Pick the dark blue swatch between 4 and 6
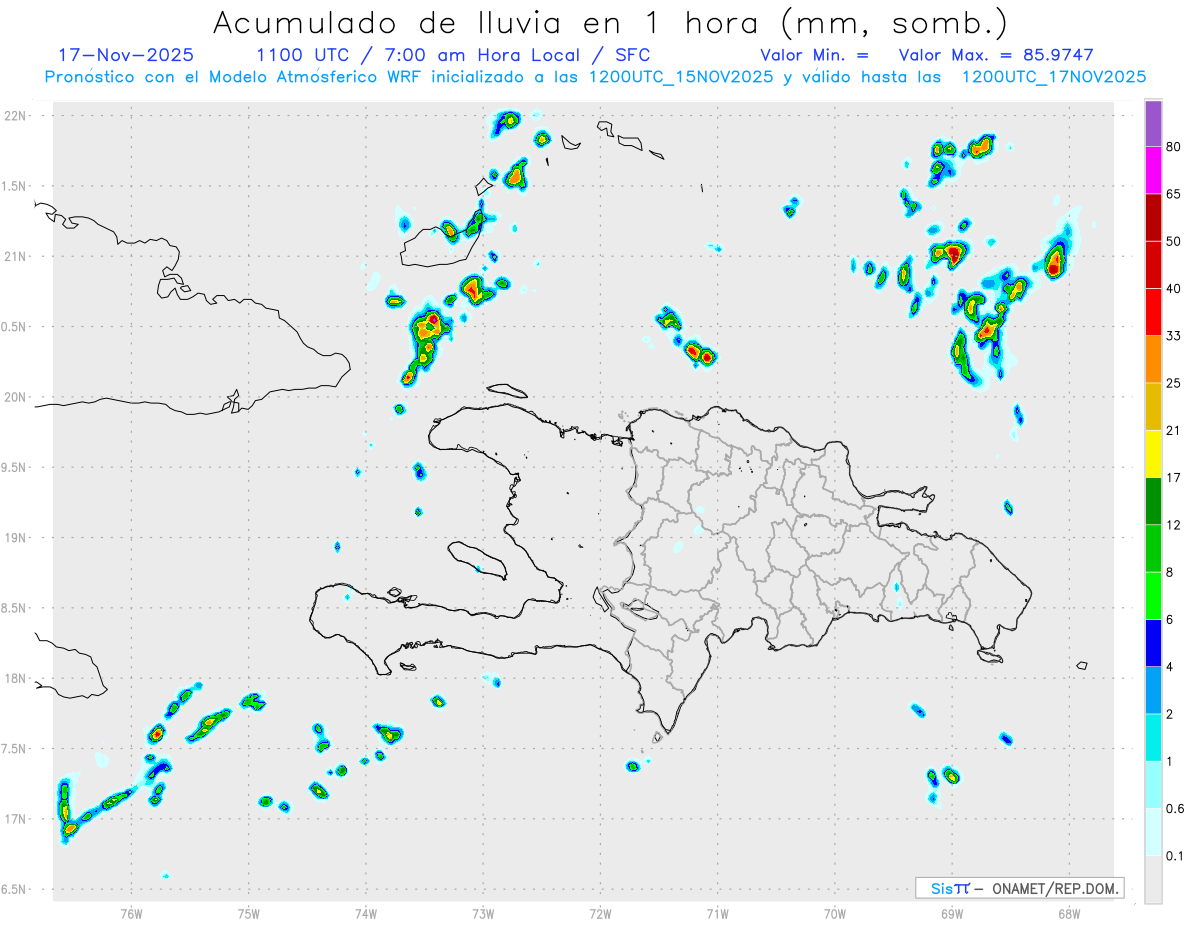The image size is (1200, 927). point(1153,643)
